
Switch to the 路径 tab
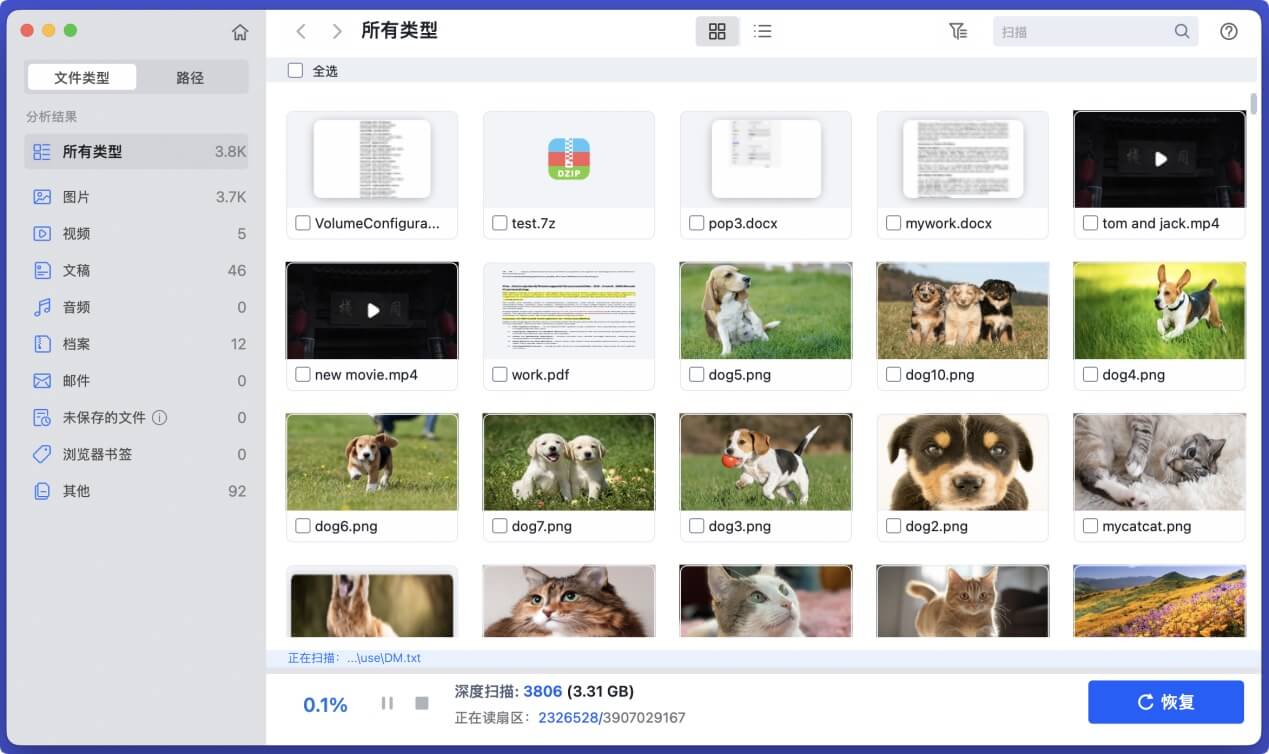pyautogui.click(x=191, y=76)
